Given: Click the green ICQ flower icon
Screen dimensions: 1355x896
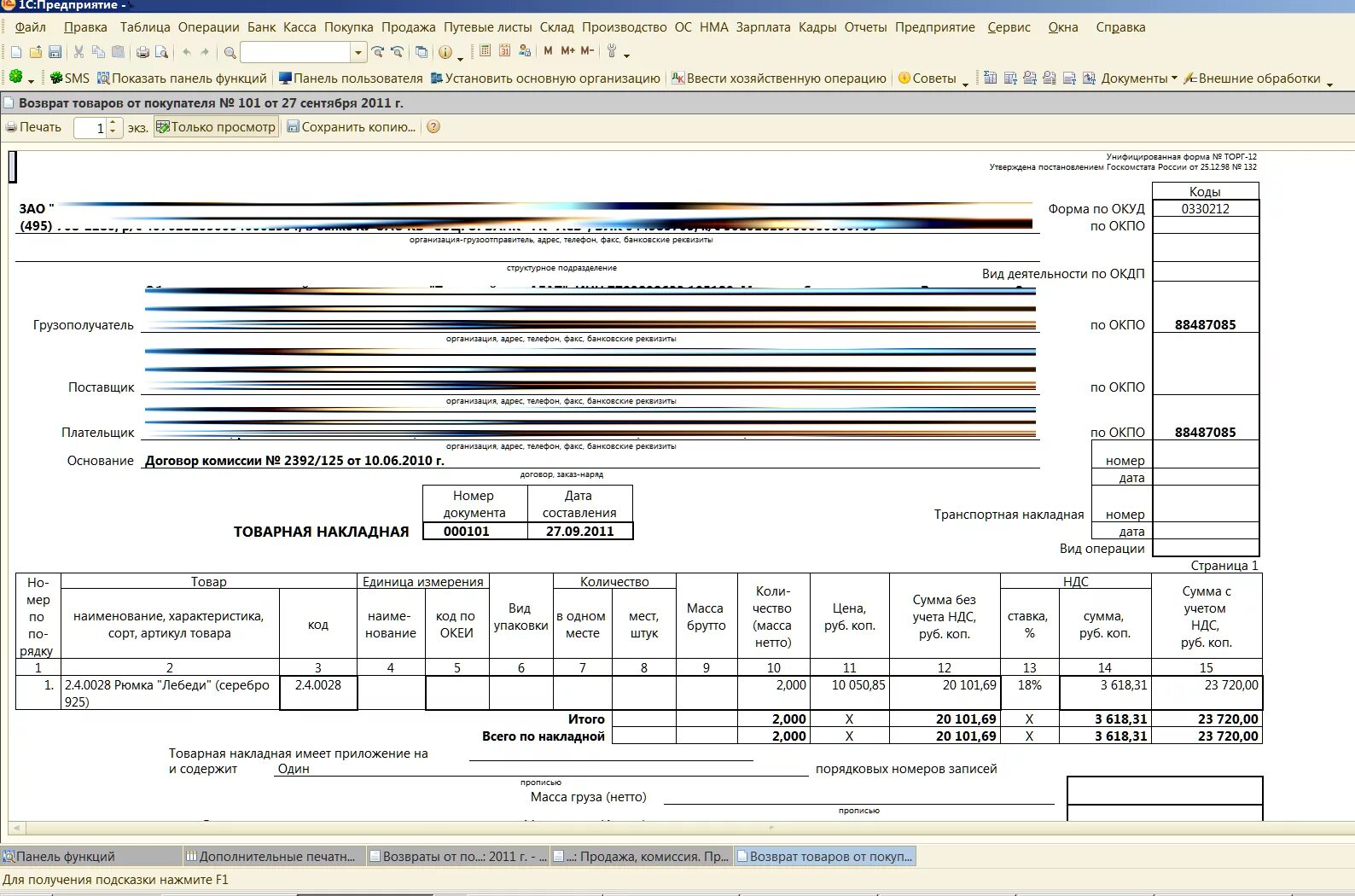Looking at the screenshot, I should click(16, 77).
